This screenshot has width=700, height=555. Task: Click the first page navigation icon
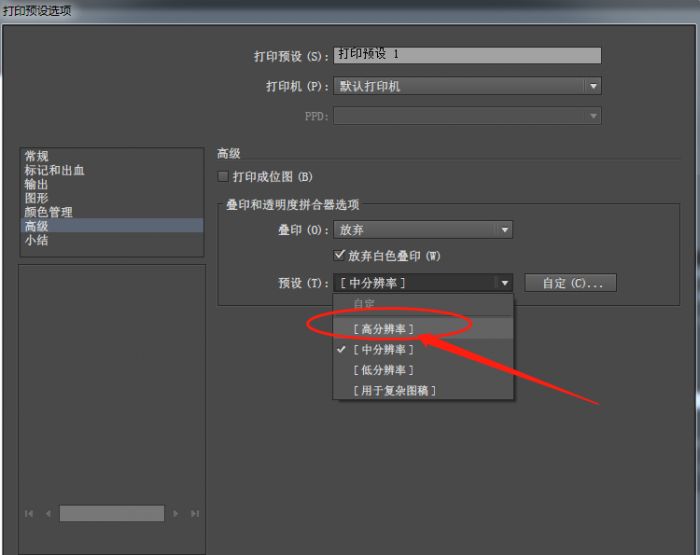pyautogui.click(x=29, y=513)
